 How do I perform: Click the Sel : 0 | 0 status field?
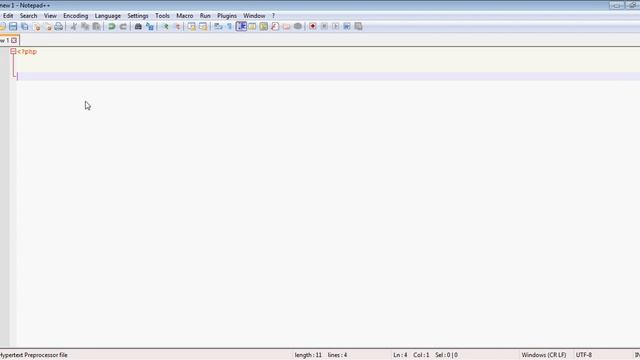[x=447, y=355]
